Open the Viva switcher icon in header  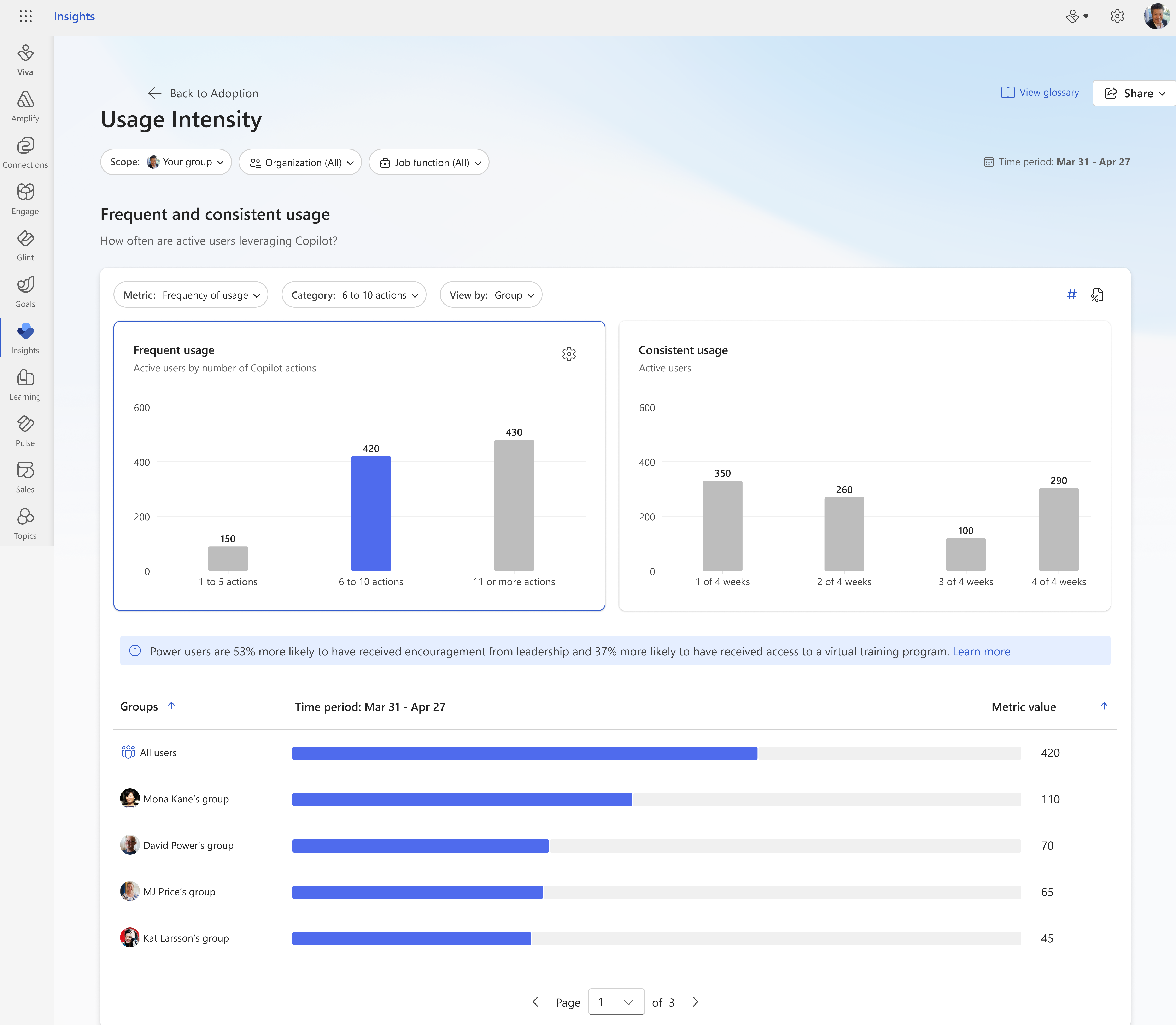click(x=1077, y=16)
